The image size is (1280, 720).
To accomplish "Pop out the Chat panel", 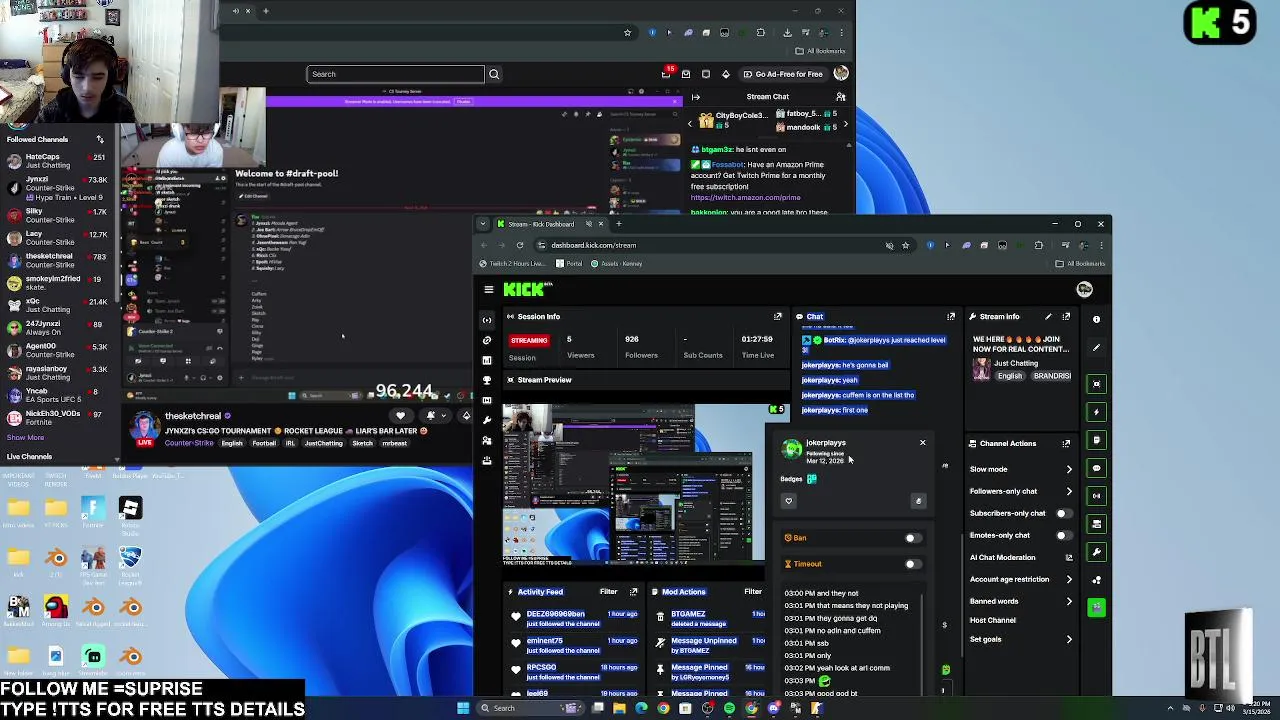I will pyautogui.click(x=951, y=316).
